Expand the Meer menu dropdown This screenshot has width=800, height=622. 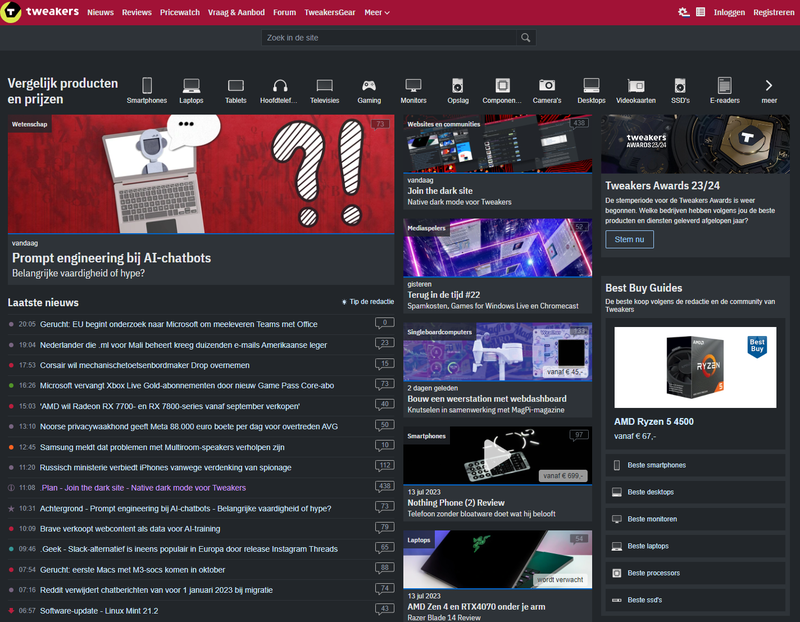pyautogui.click(x=377, y=12)
